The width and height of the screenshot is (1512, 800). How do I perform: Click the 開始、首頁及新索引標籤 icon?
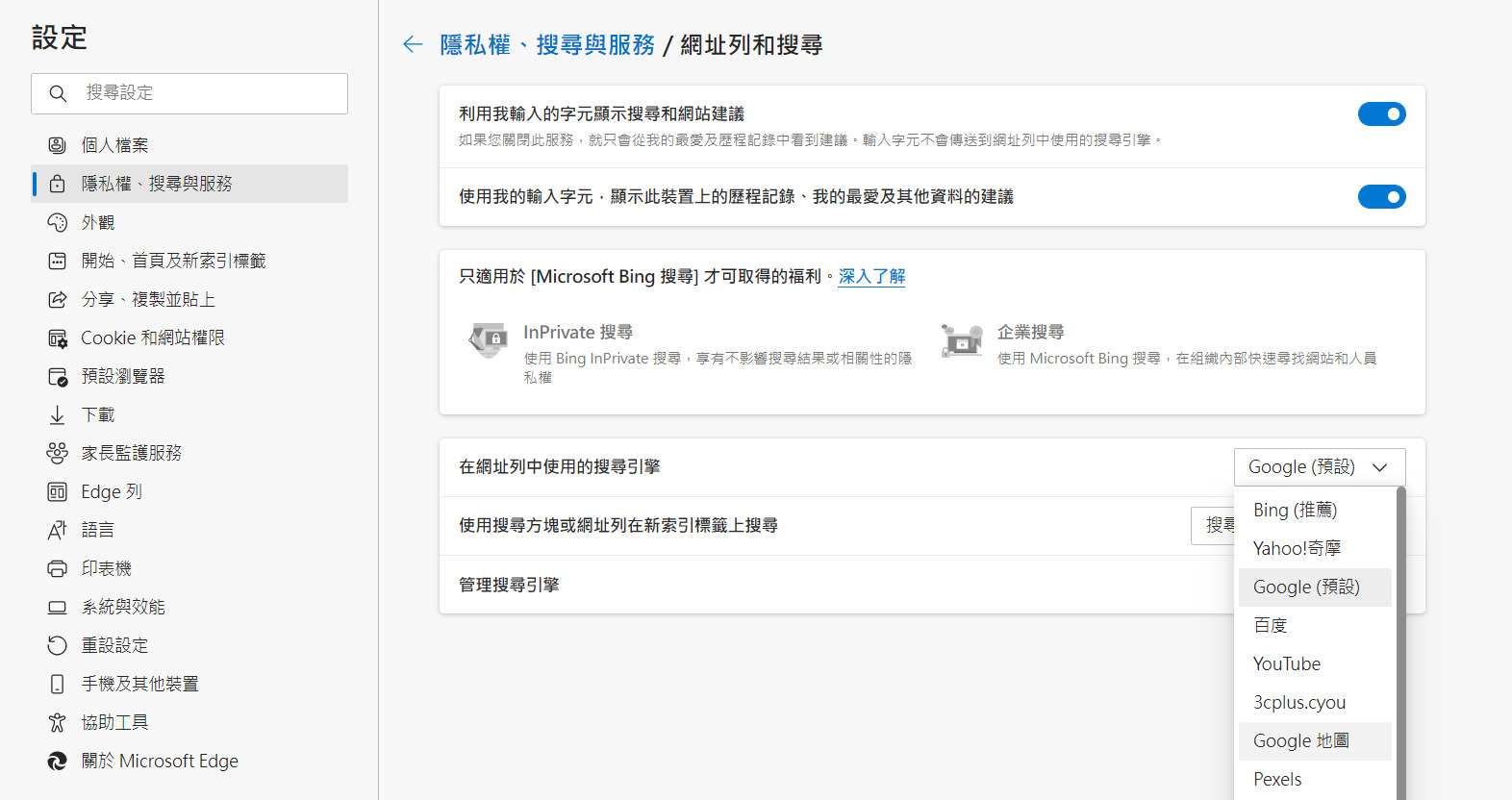coord(57,261)
